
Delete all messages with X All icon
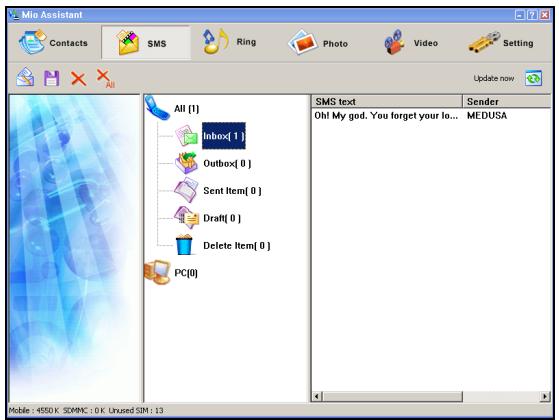click(x=106, y=78)
